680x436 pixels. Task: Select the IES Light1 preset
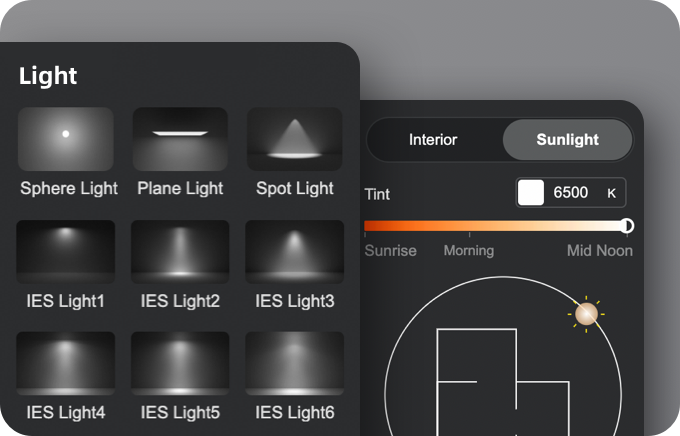tap(66, 253)
